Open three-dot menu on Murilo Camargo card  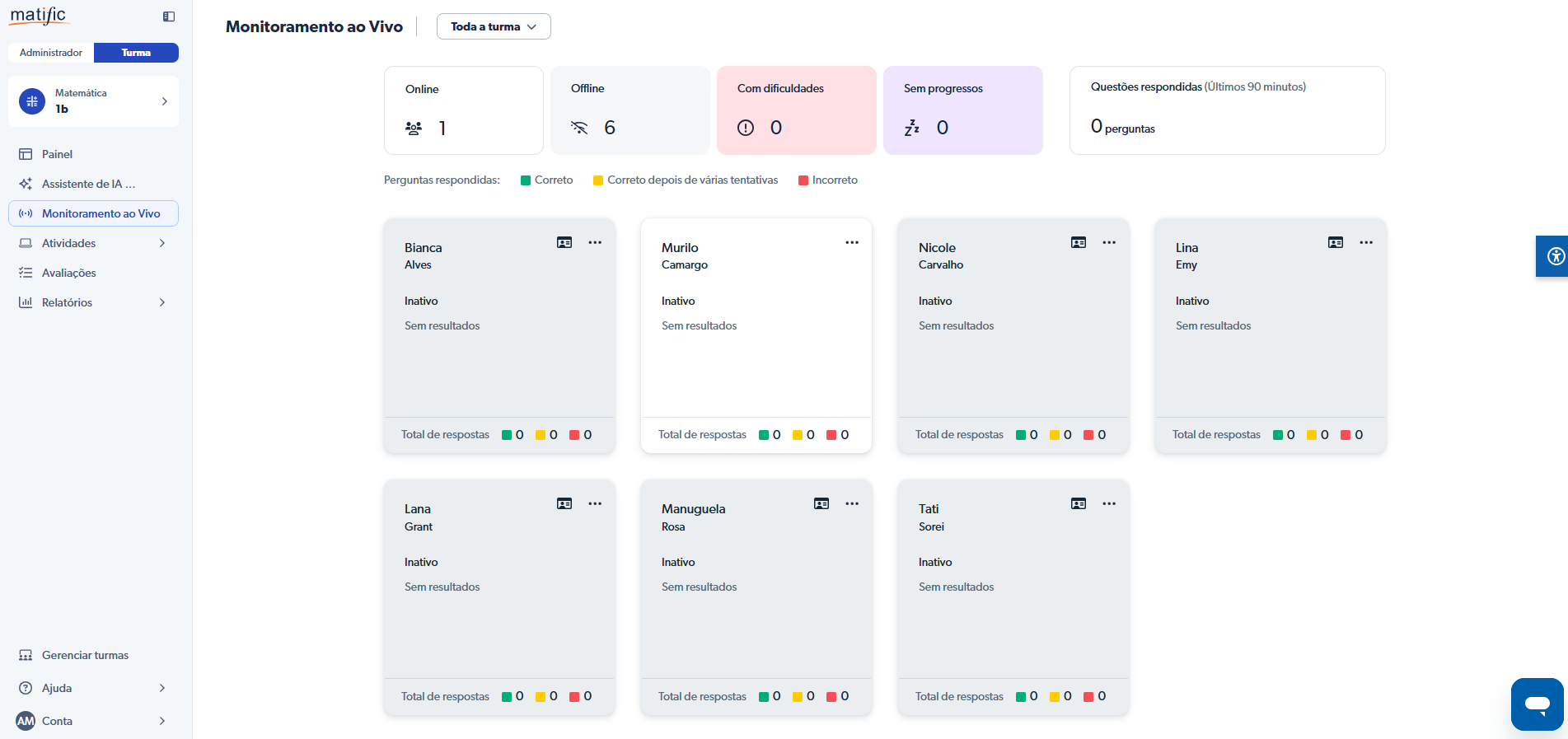852,242
